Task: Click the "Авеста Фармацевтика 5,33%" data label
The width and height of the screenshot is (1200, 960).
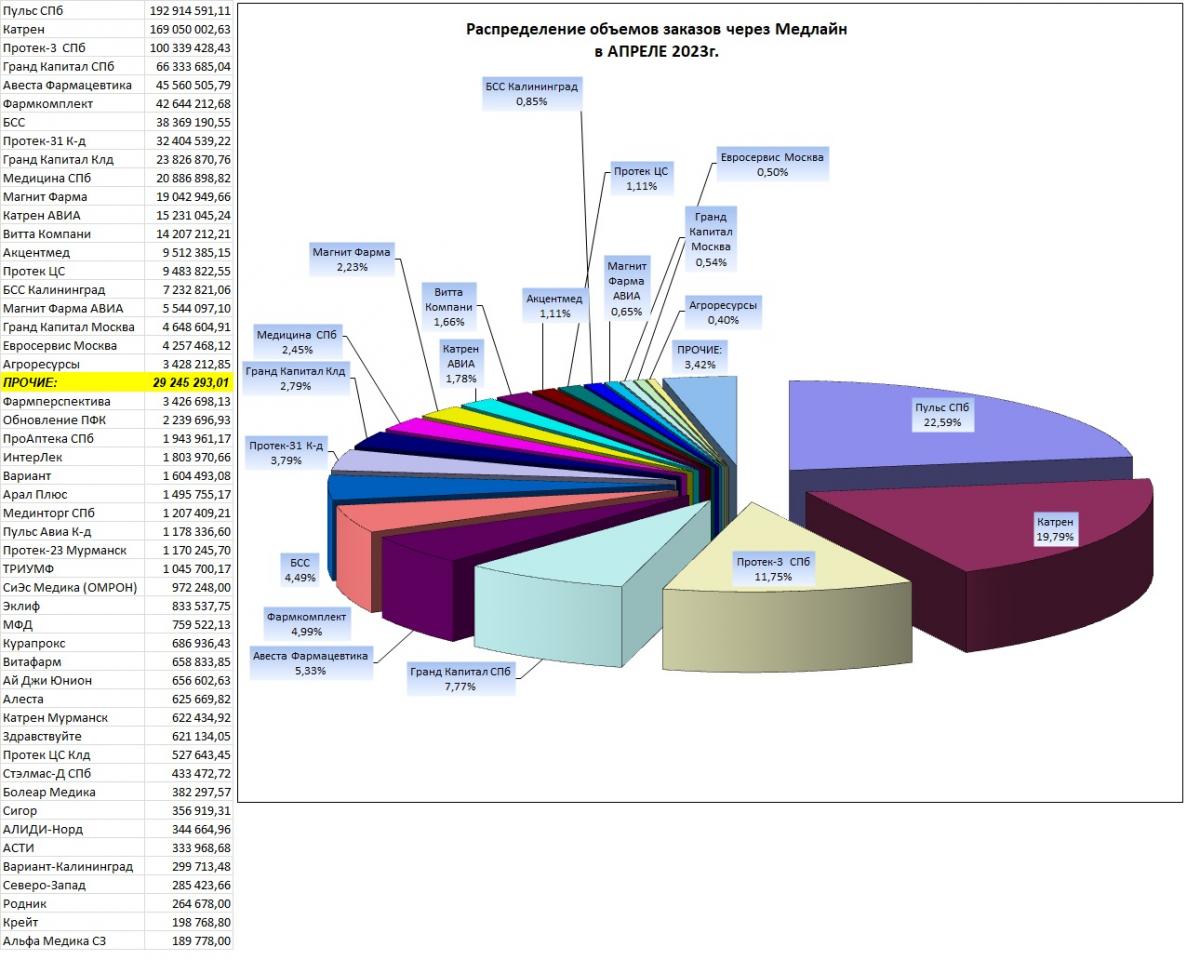Action: 310,664
